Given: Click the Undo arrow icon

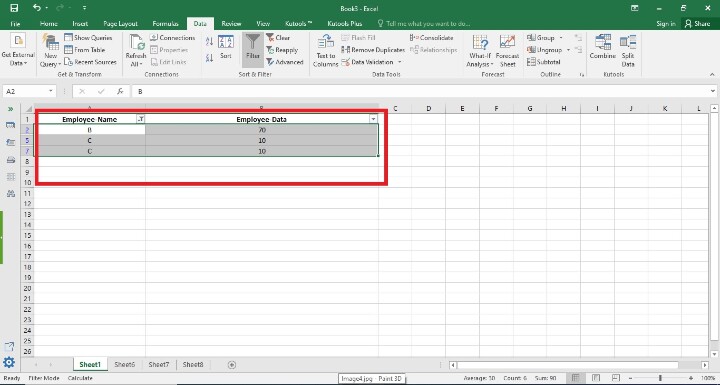Looking at the screenshot, I should [37, 8].
